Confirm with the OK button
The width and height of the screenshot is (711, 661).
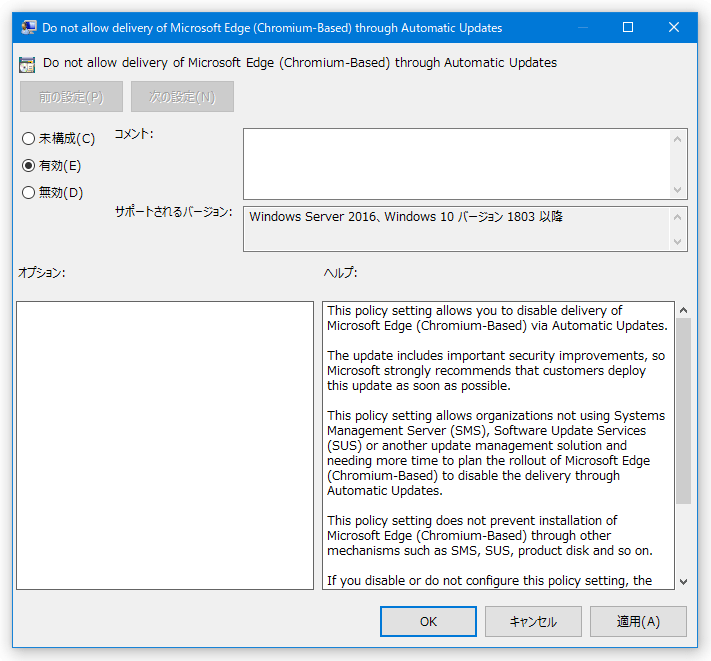[x=428, y=622]
